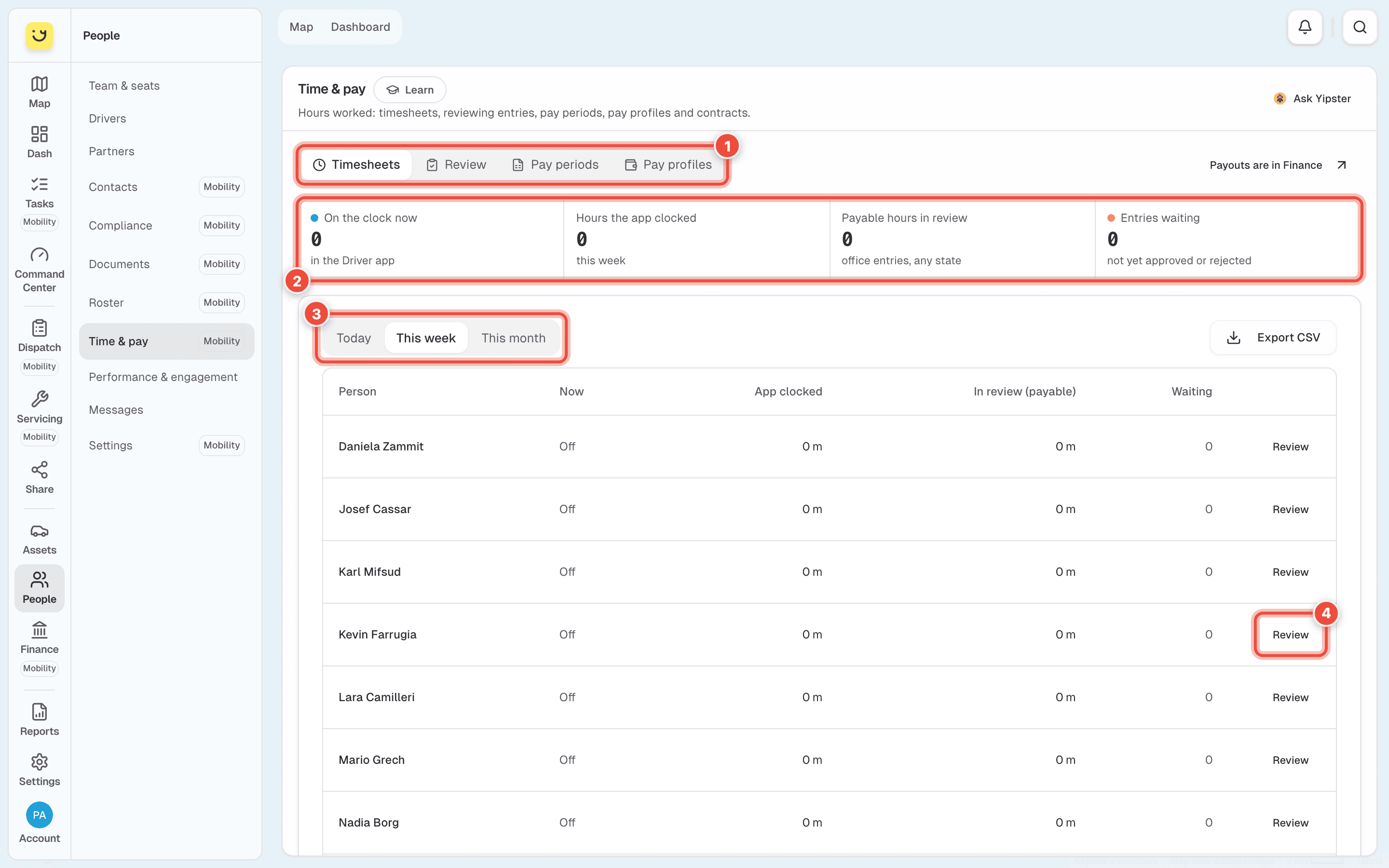This screenshot has height=868, width=1389.
Task: Open Drivers menu item
Action: click(x=166, y=118)
